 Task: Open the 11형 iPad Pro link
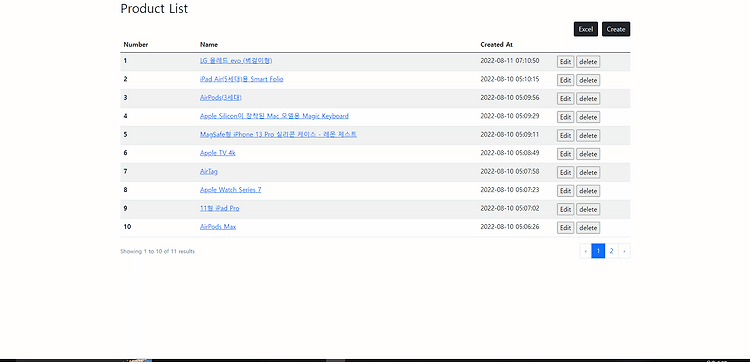point(220,208)
